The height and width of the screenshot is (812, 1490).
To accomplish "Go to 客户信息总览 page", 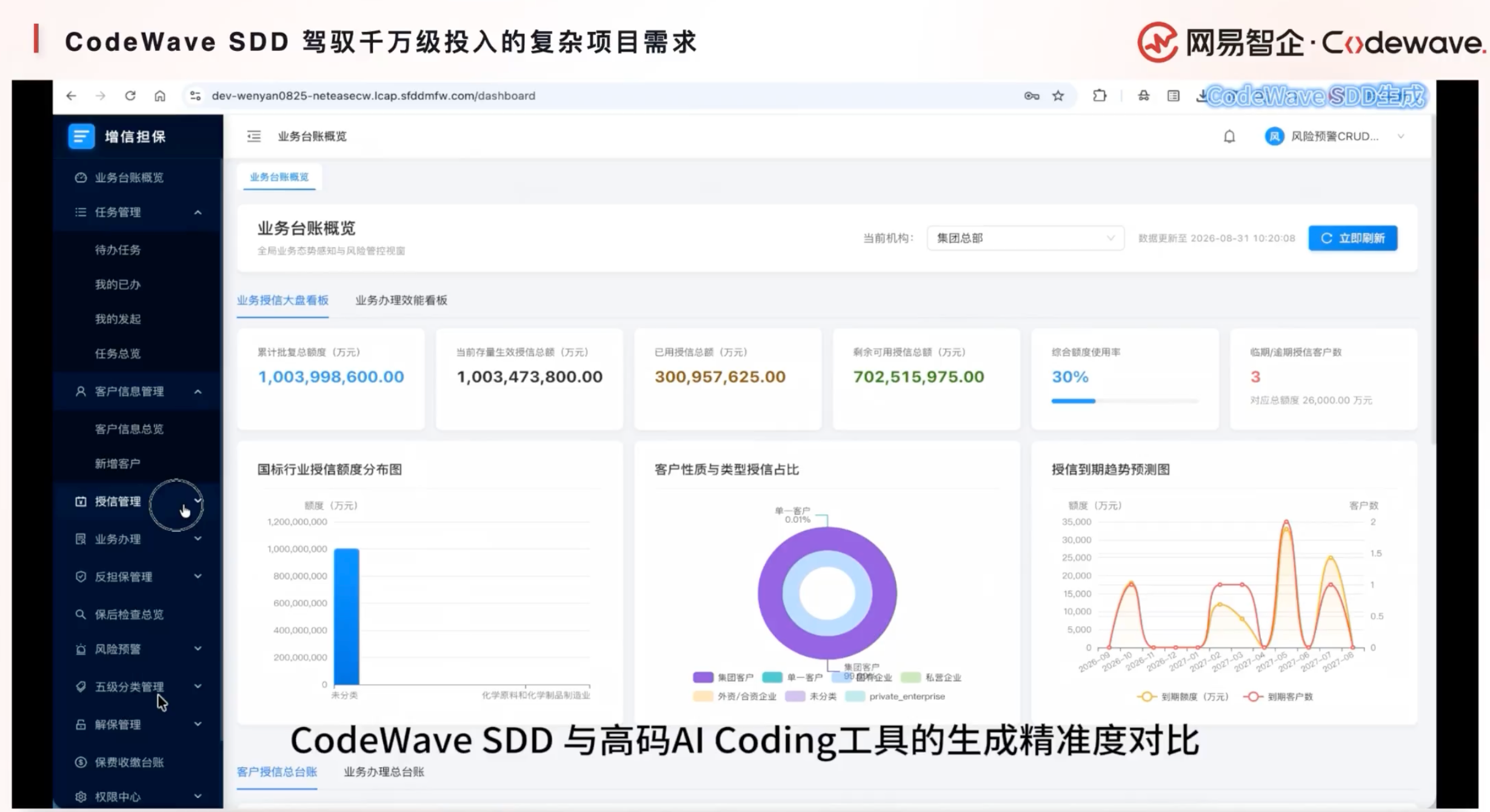I will 129,429.
